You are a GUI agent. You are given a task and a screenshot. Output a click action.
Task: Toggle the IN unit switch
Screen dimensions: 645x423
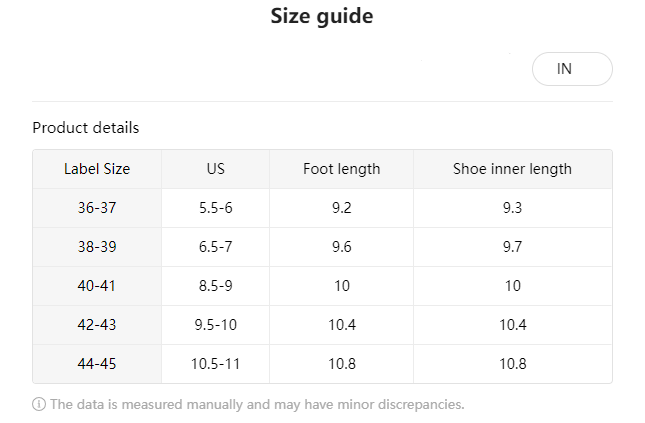(x=571, y=69)
